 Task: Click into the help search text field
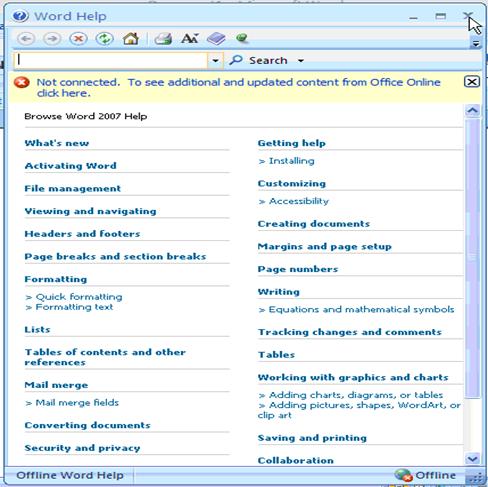pos(111,61)
